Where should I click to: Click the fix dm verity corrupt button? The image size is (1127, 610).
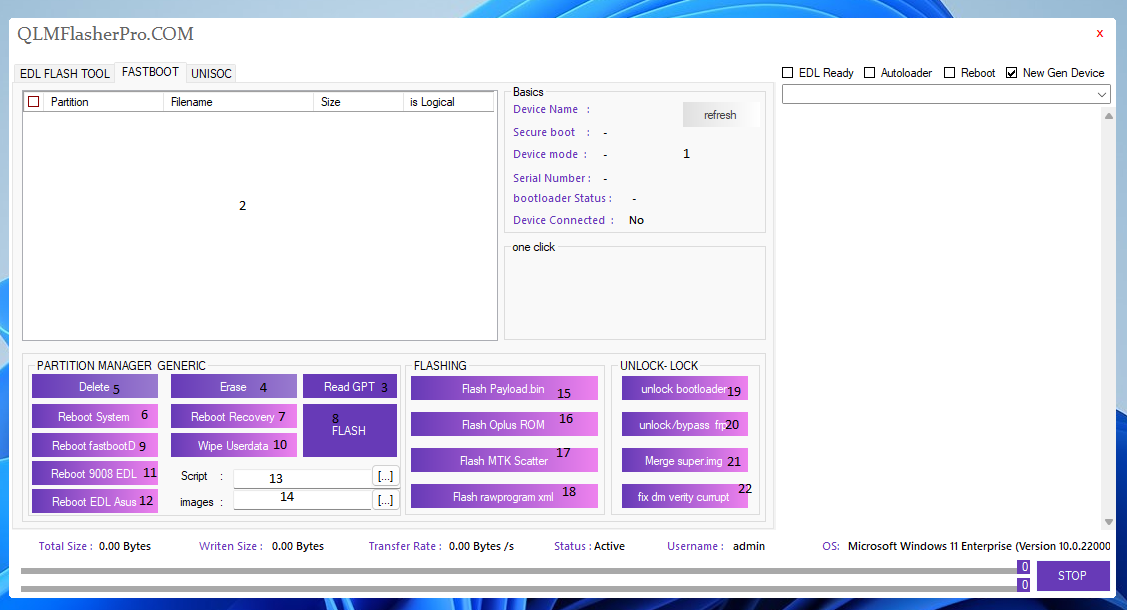[684, 496]
